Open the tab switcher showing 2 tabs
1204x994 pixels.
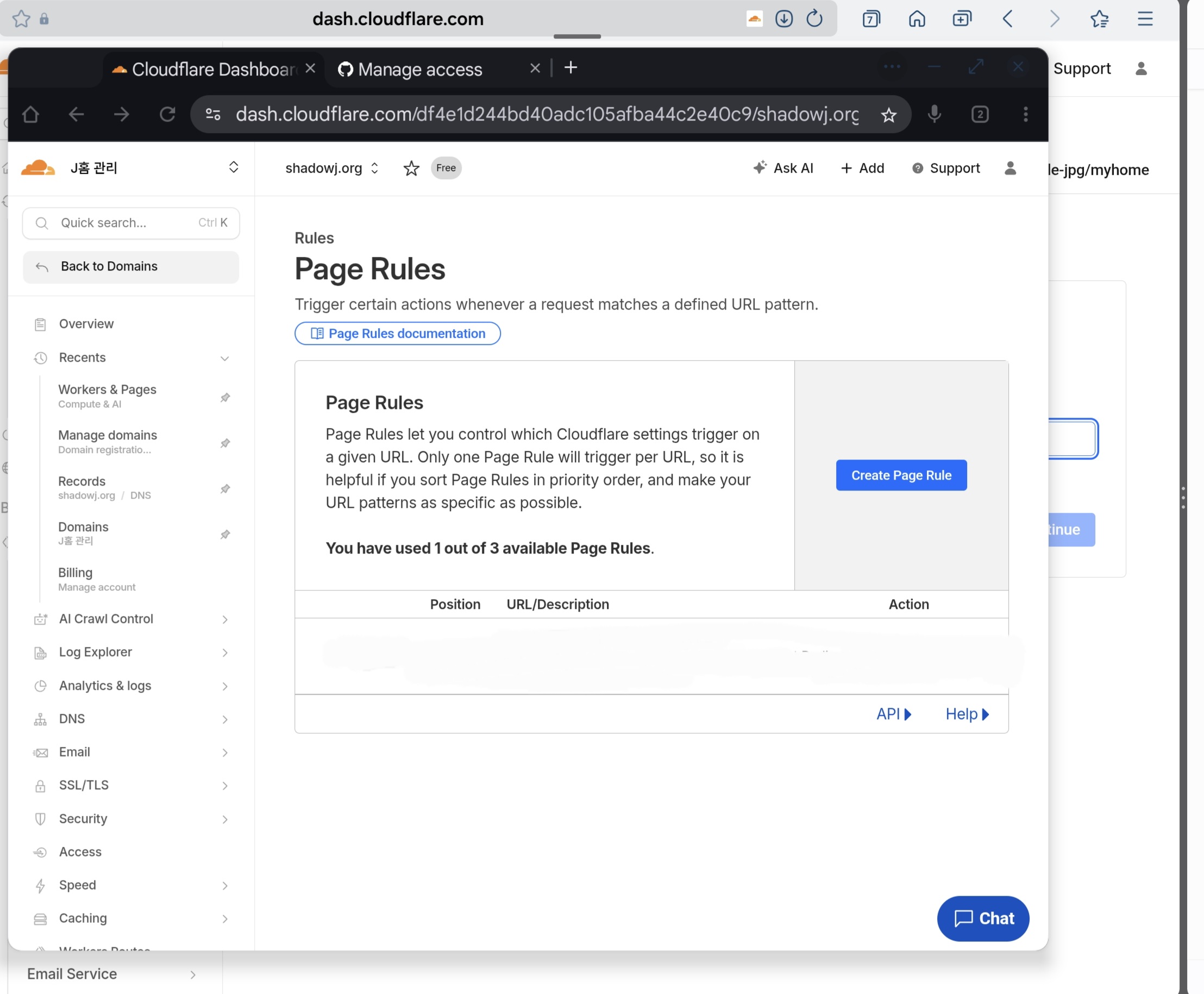point(980,115)
